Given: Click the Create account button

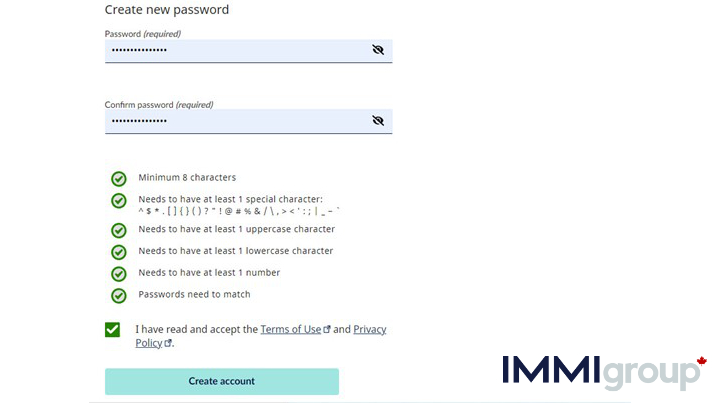Looking at the screenshot, I should coord(222,381).
